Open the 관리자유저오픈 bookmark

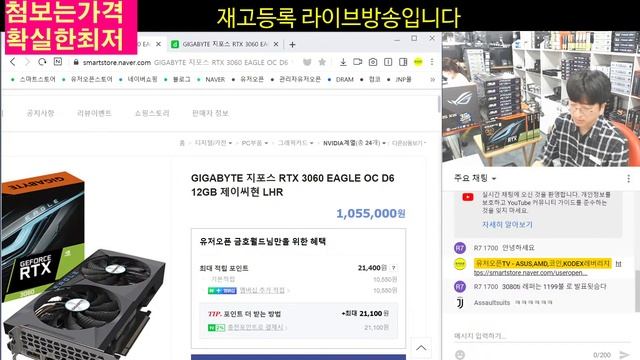(300, 79)
